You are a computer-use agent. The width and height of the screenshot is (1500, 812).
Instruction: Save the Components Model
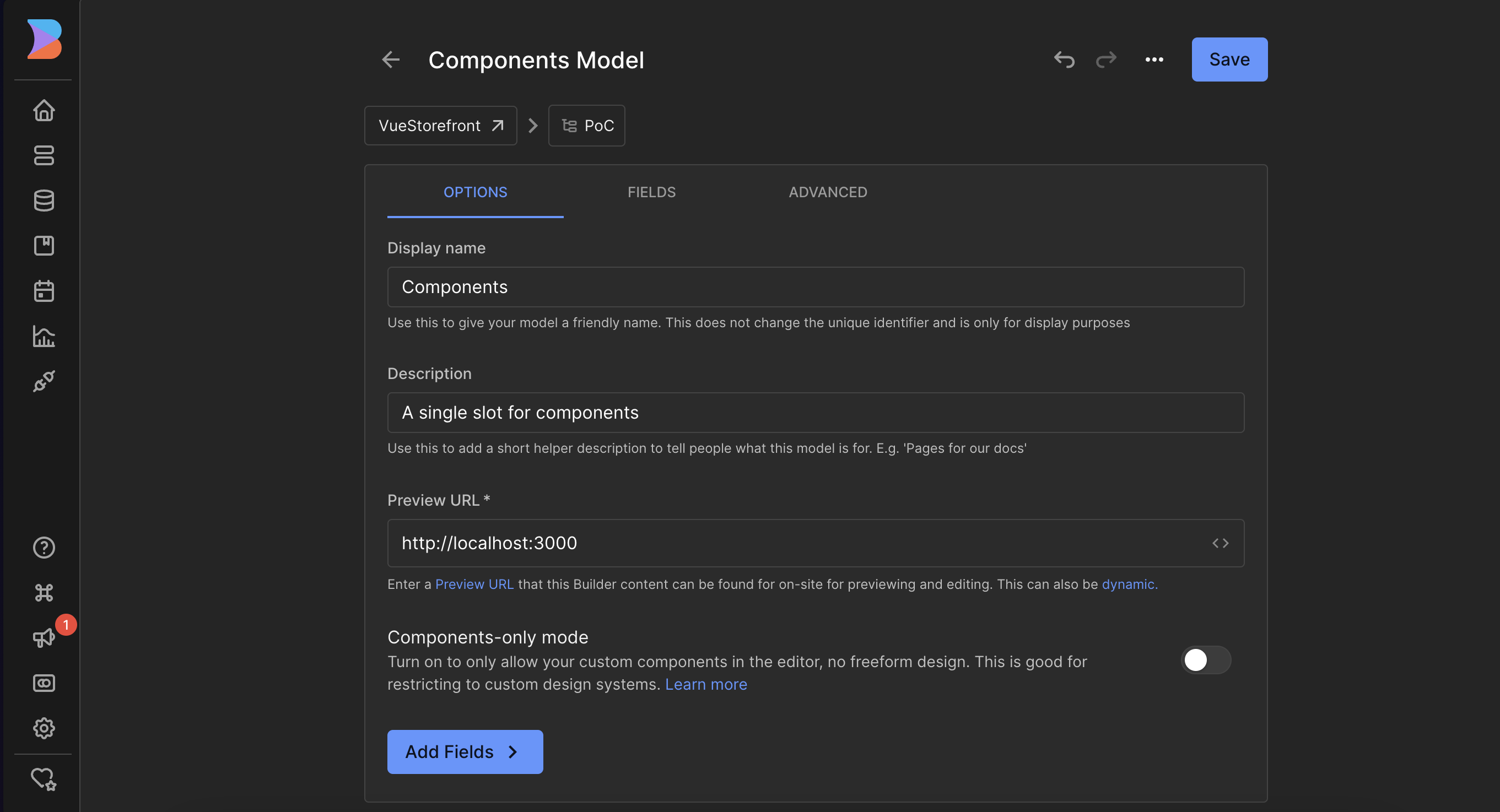1229,59
